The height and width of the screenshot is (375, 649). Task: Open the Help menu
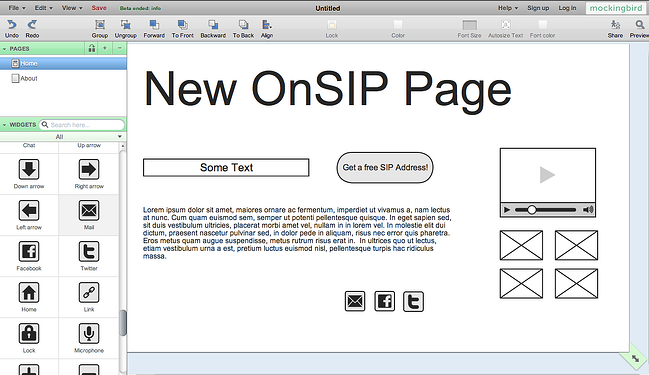point(507,8)
